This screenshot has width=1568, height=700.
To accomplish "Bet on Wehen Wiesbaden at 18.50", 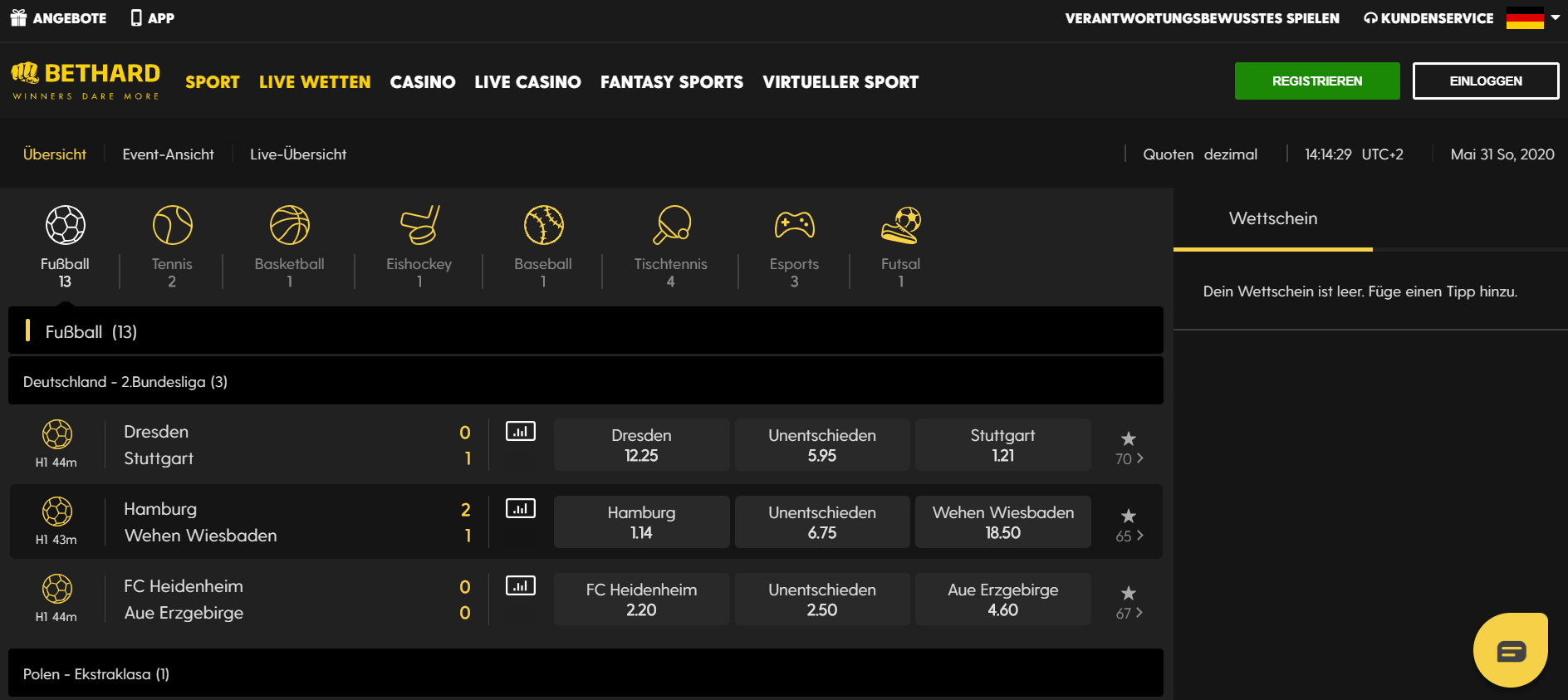I will [x=1003, y=521].
